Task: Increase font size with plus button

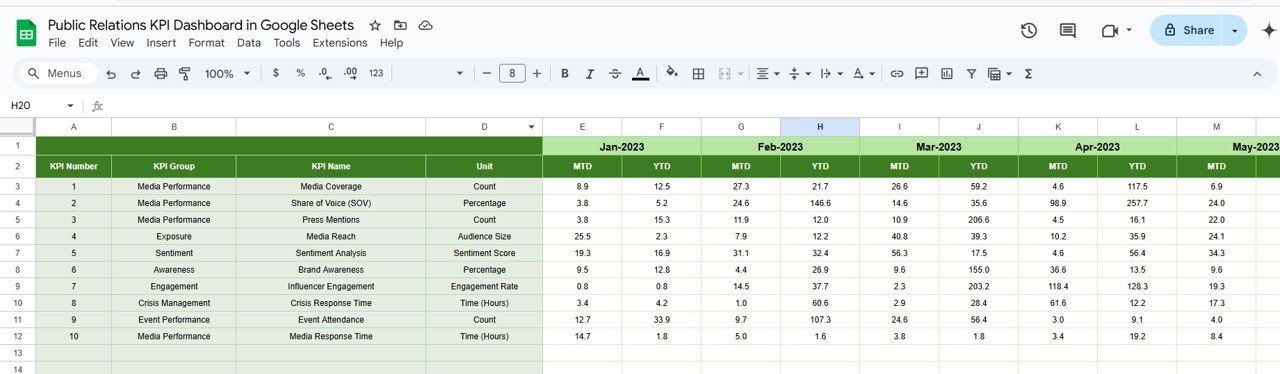Action: [537, 74]
